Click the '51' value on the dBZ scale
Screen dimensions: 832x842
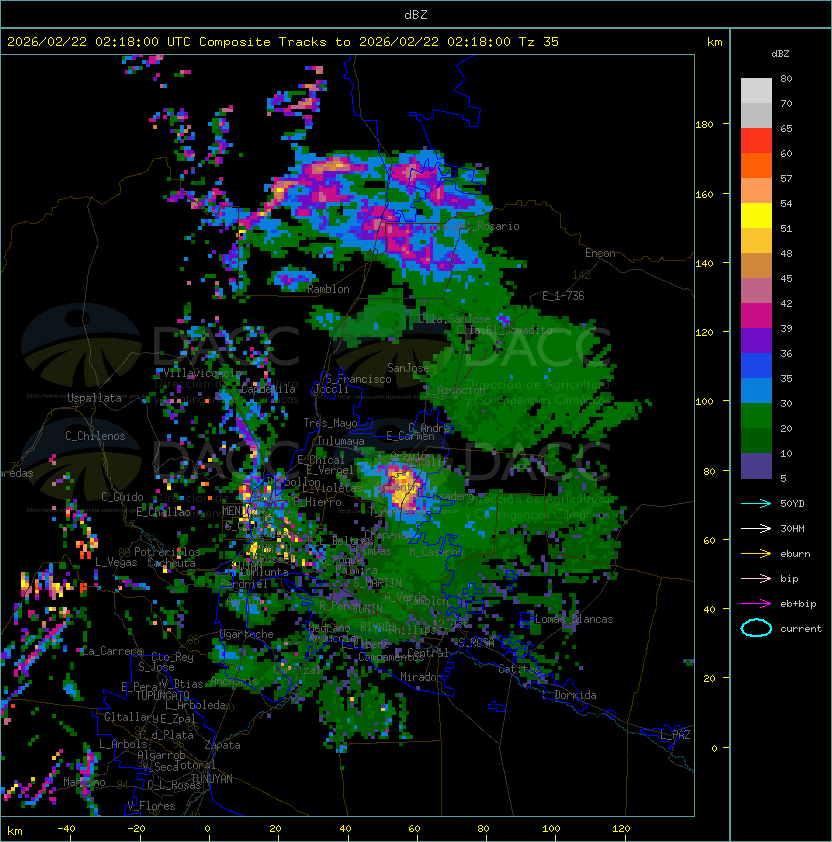point(786,228)
